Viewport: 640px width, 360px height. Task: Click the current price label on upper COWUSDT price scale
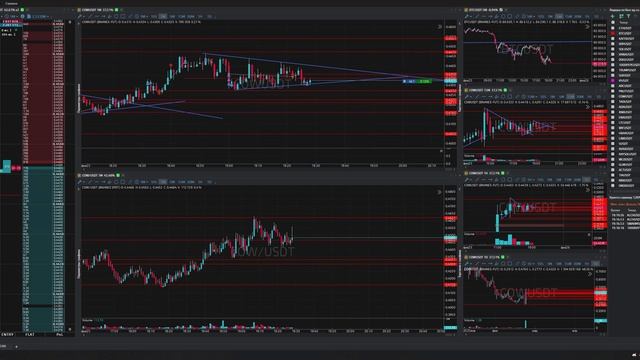click(451, 81)
